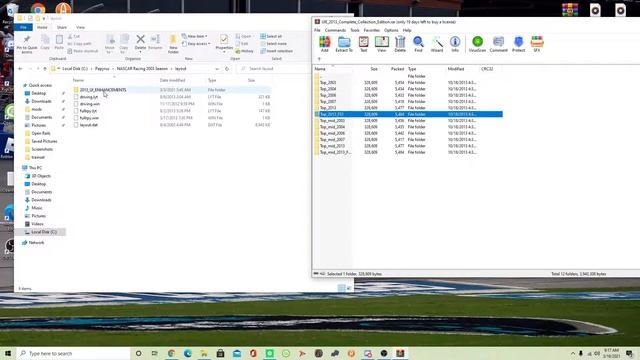Click the Add icon in WinRAR toolbar
Screen dimensions: 640x360
[x=324, y=44]
